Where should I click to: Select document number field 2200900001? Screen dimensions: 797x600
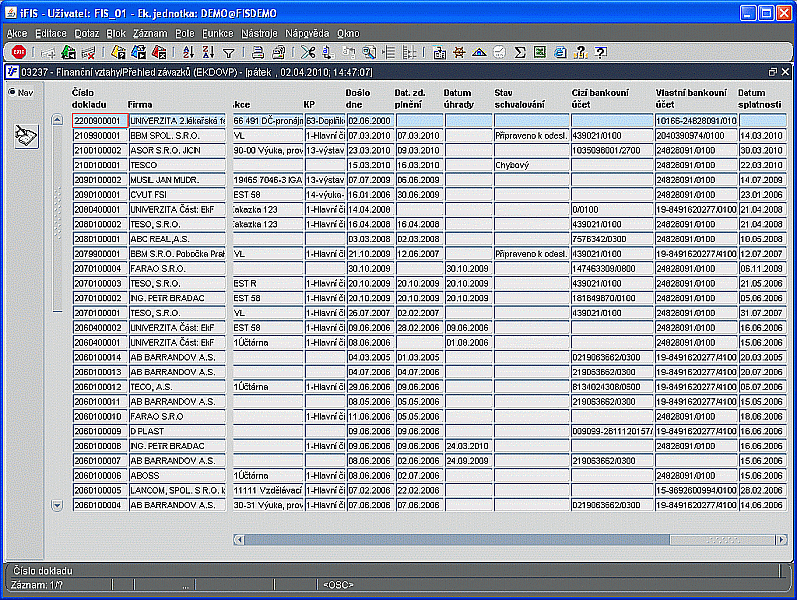tap(98, 120)
